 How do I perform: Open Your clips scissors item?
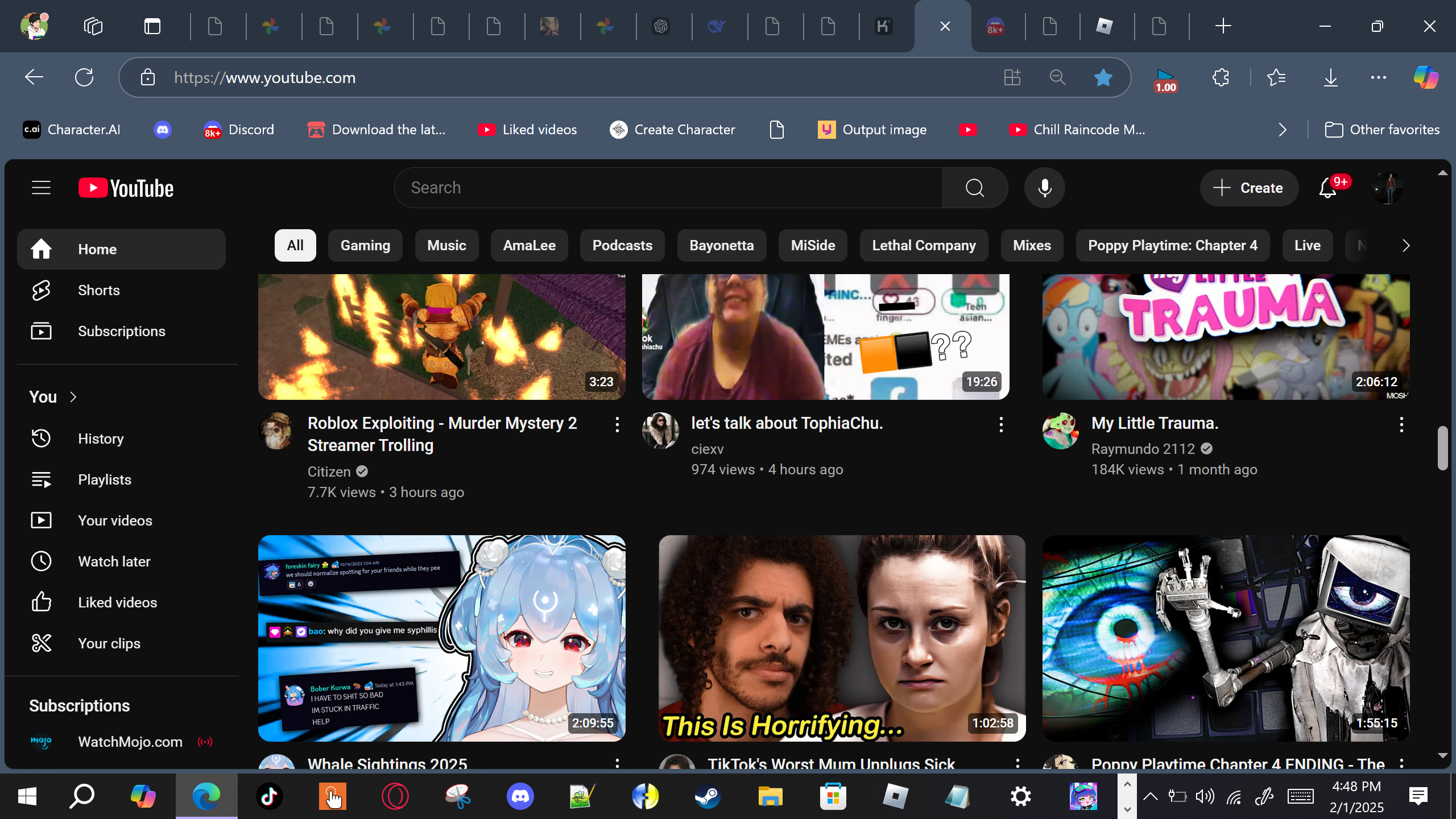tap(109, 643)
